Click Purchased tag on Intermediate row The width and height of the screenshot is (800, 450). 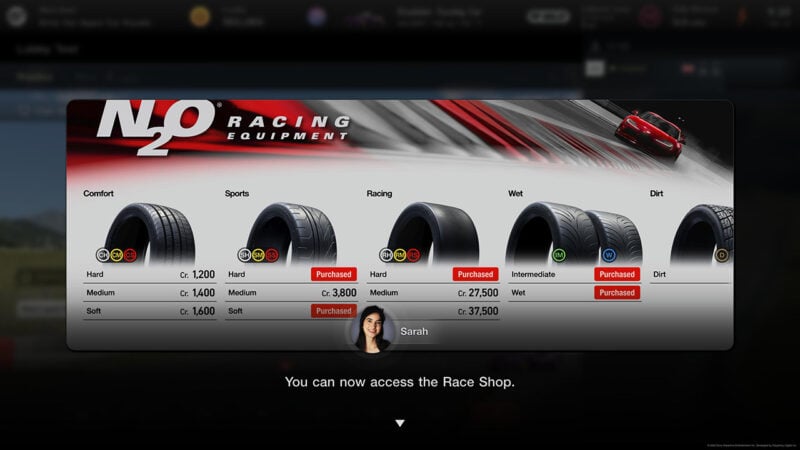point(617,274)
